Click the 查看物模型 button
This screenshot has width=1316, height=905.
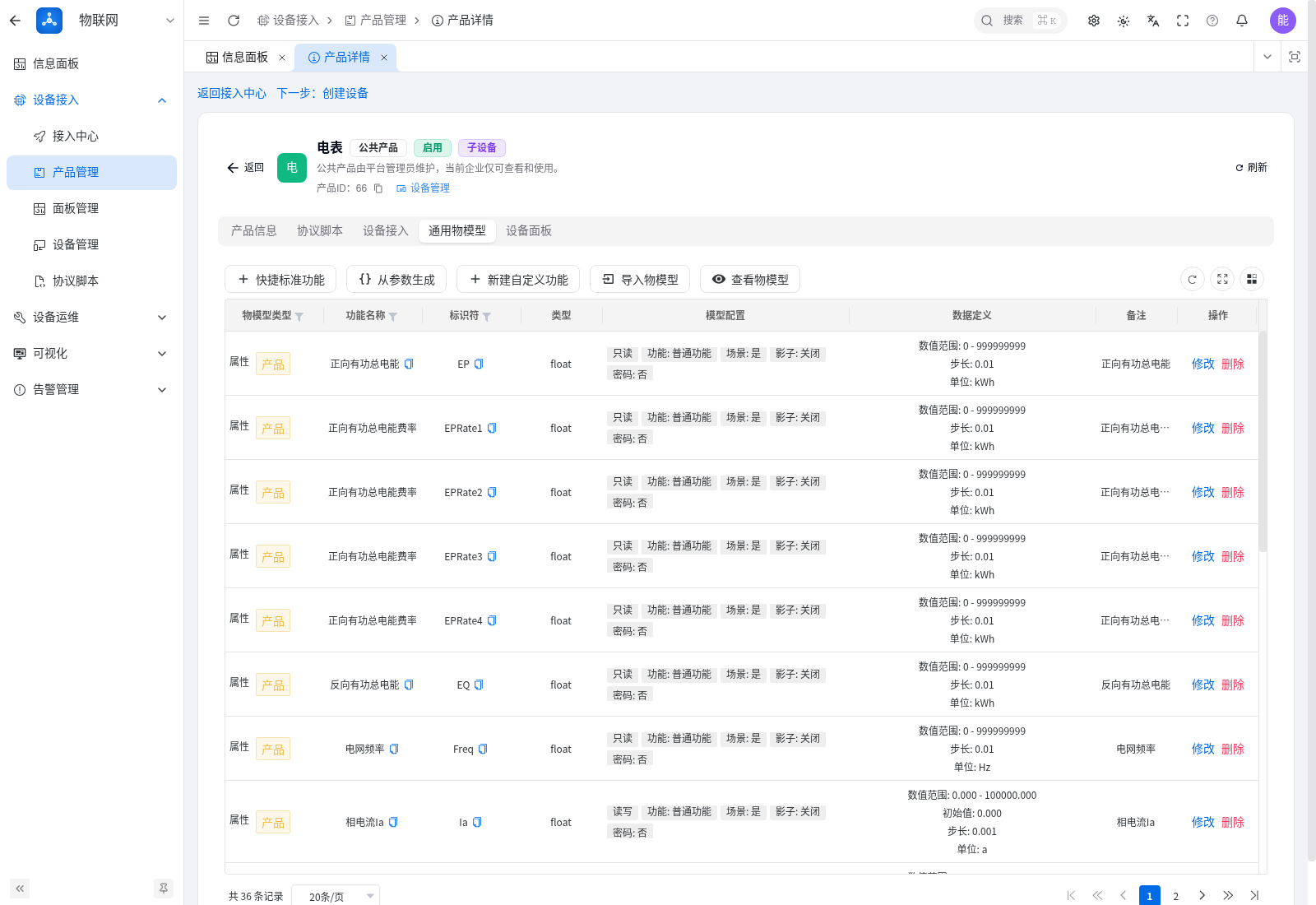pos(750,280)
